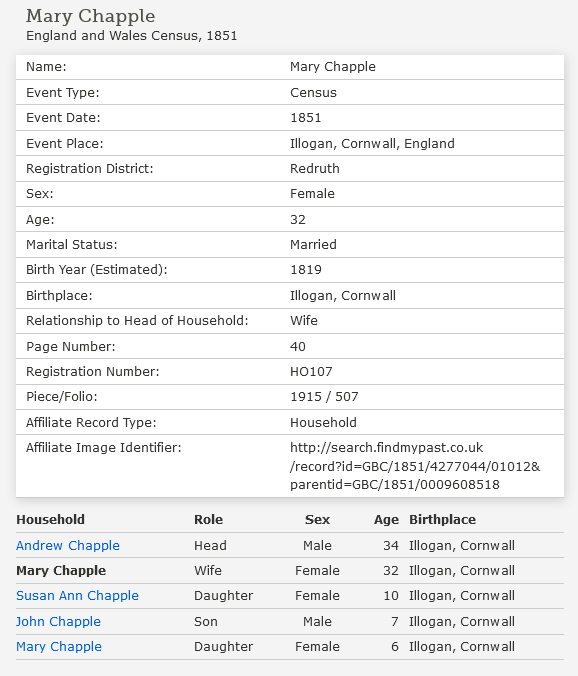The image size is (578, 676).
Task: Click the bold Mary Chapple household row
Action: (x=290, y=570)
